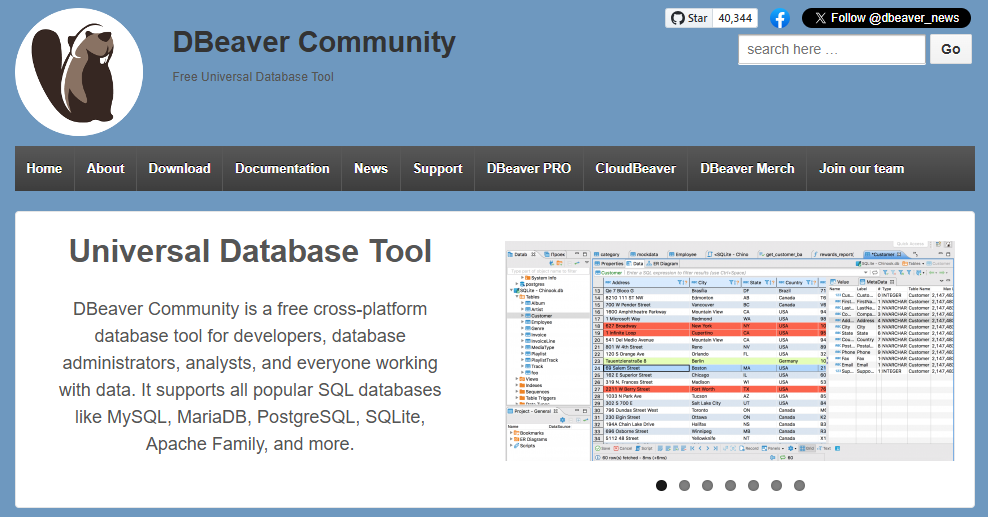Select the third carousel slide dot
Image resolution: width=988 pixels, height=517 pixels.
click(x=708, y=486)
